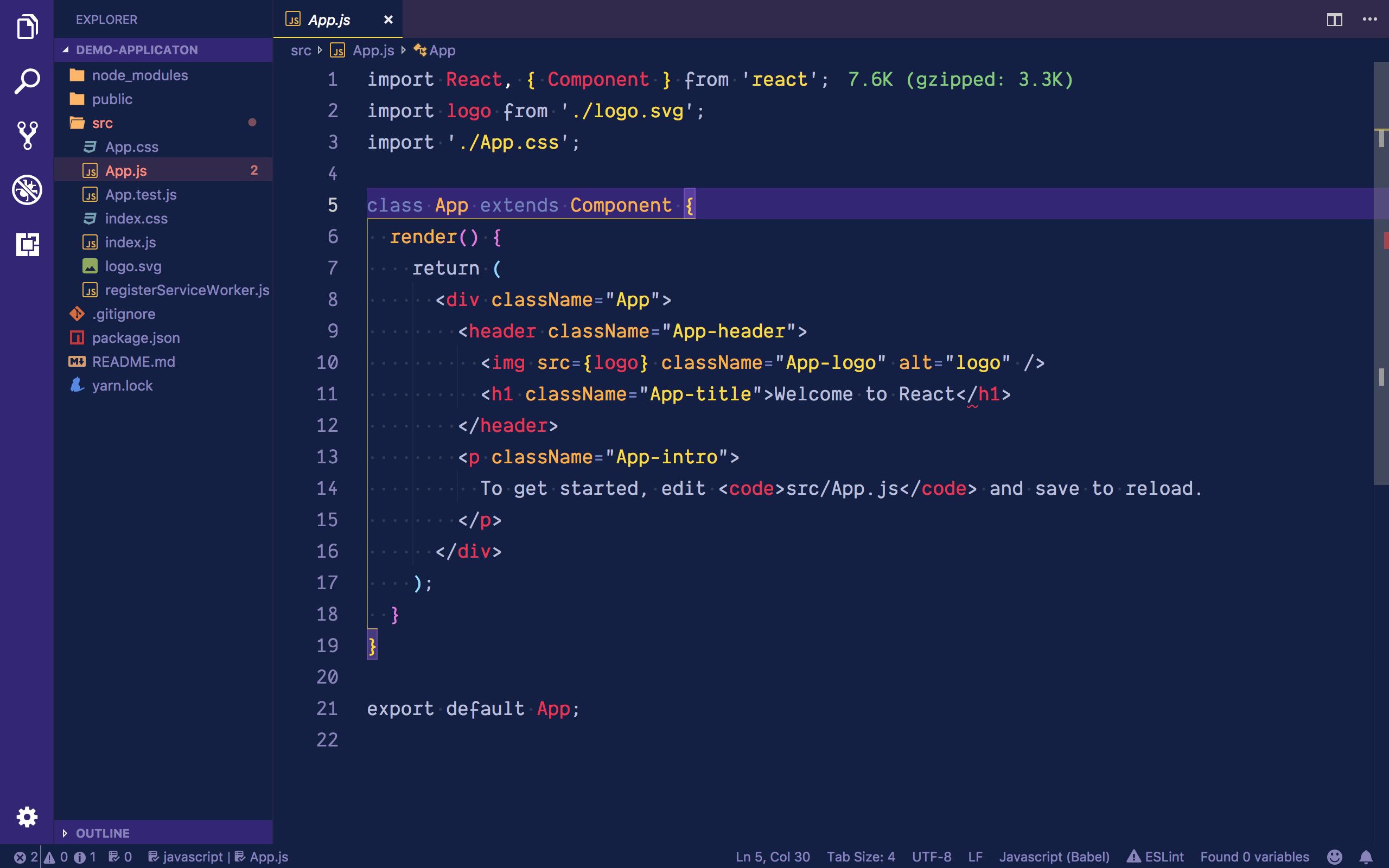The image size is (1389, 868).
Task: Change the Javascript (Babel) language mode
Action: click(x=1054, y=857)
